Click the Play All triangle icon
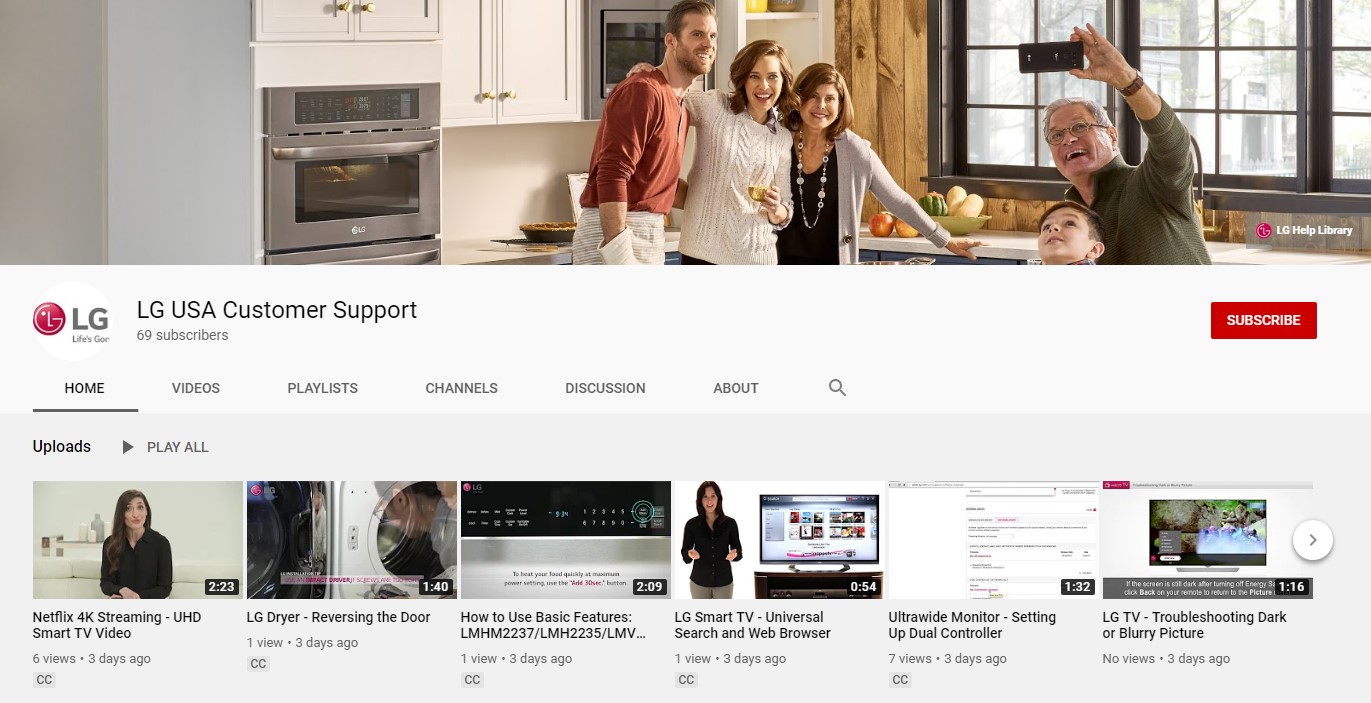This screenshot has width=1371, height=703. coord(128,447)
